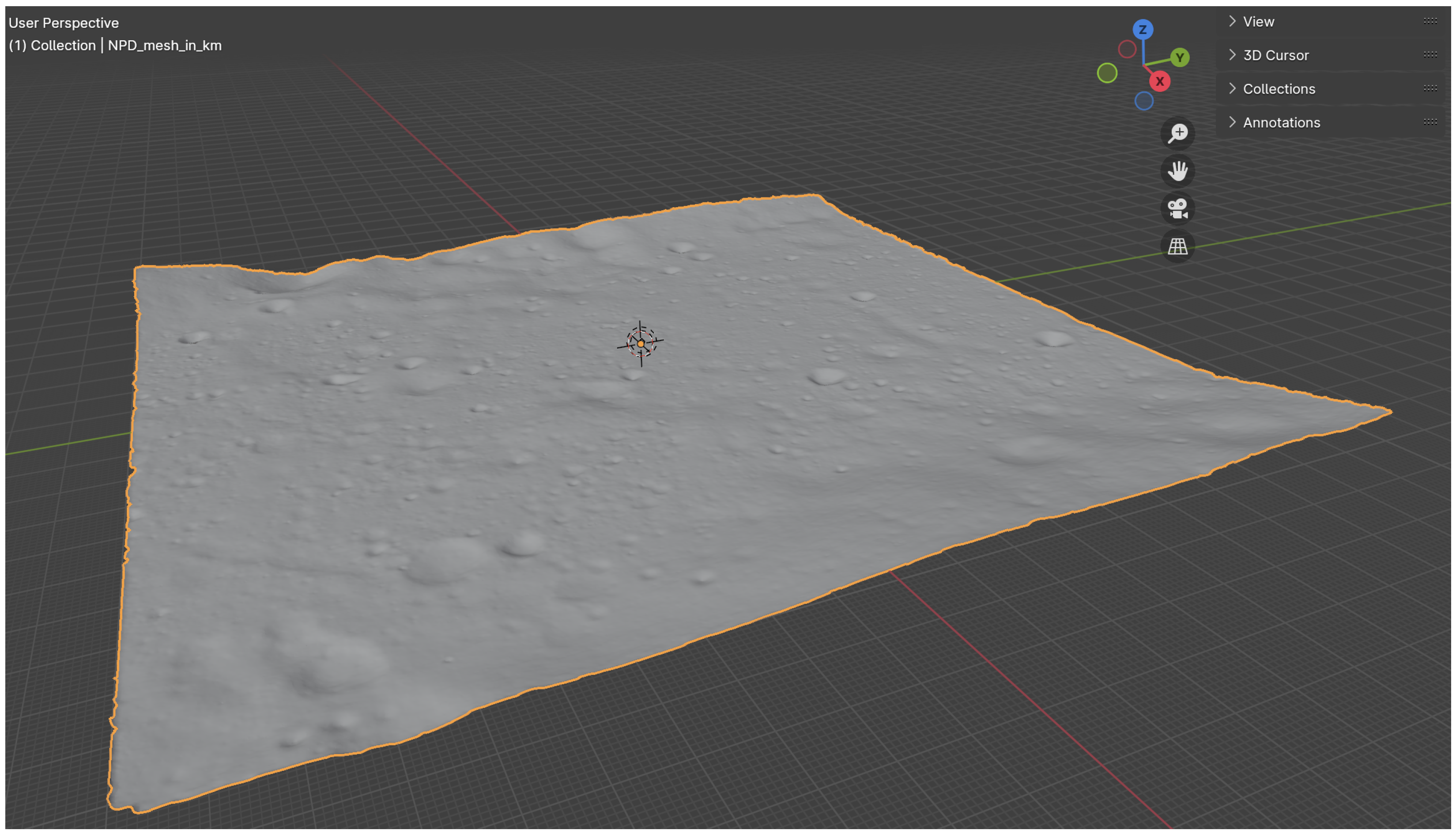Expand the Annotations panel
The width and height of the screenshot is (1456, 834).
[x=1281, y=122]
